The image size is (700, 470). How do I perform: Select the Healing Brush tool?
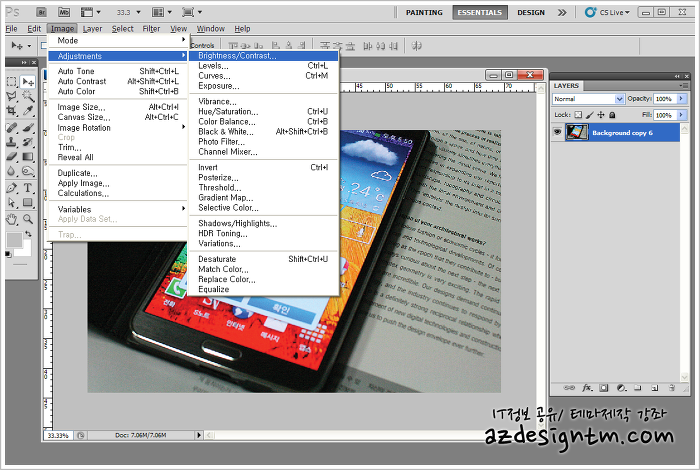pos(12,128)
